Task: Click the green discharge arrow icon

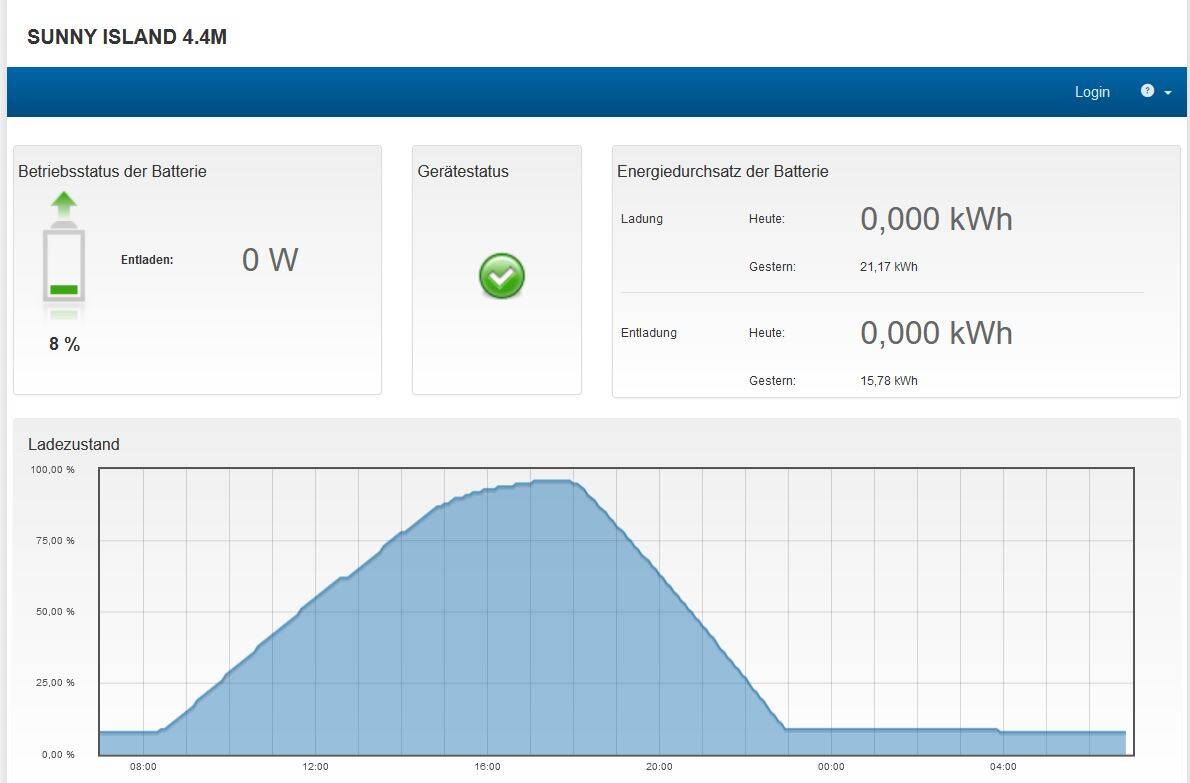Action: pyautogui.click(x=64, y=205)
